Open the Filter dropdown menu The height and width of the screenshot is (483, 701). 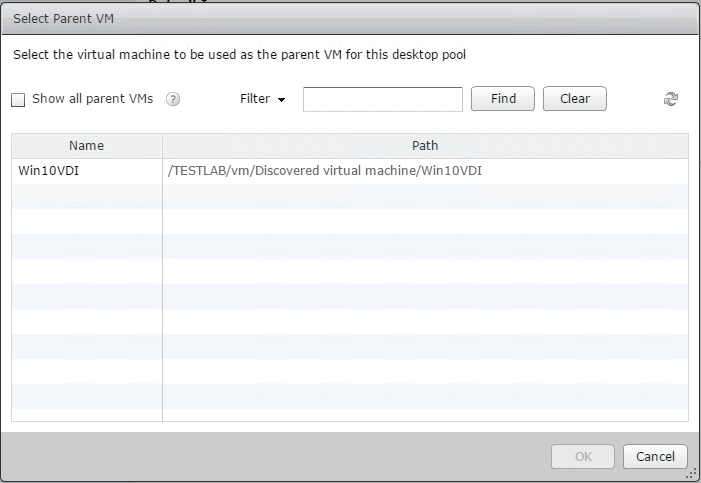[263, 99]
